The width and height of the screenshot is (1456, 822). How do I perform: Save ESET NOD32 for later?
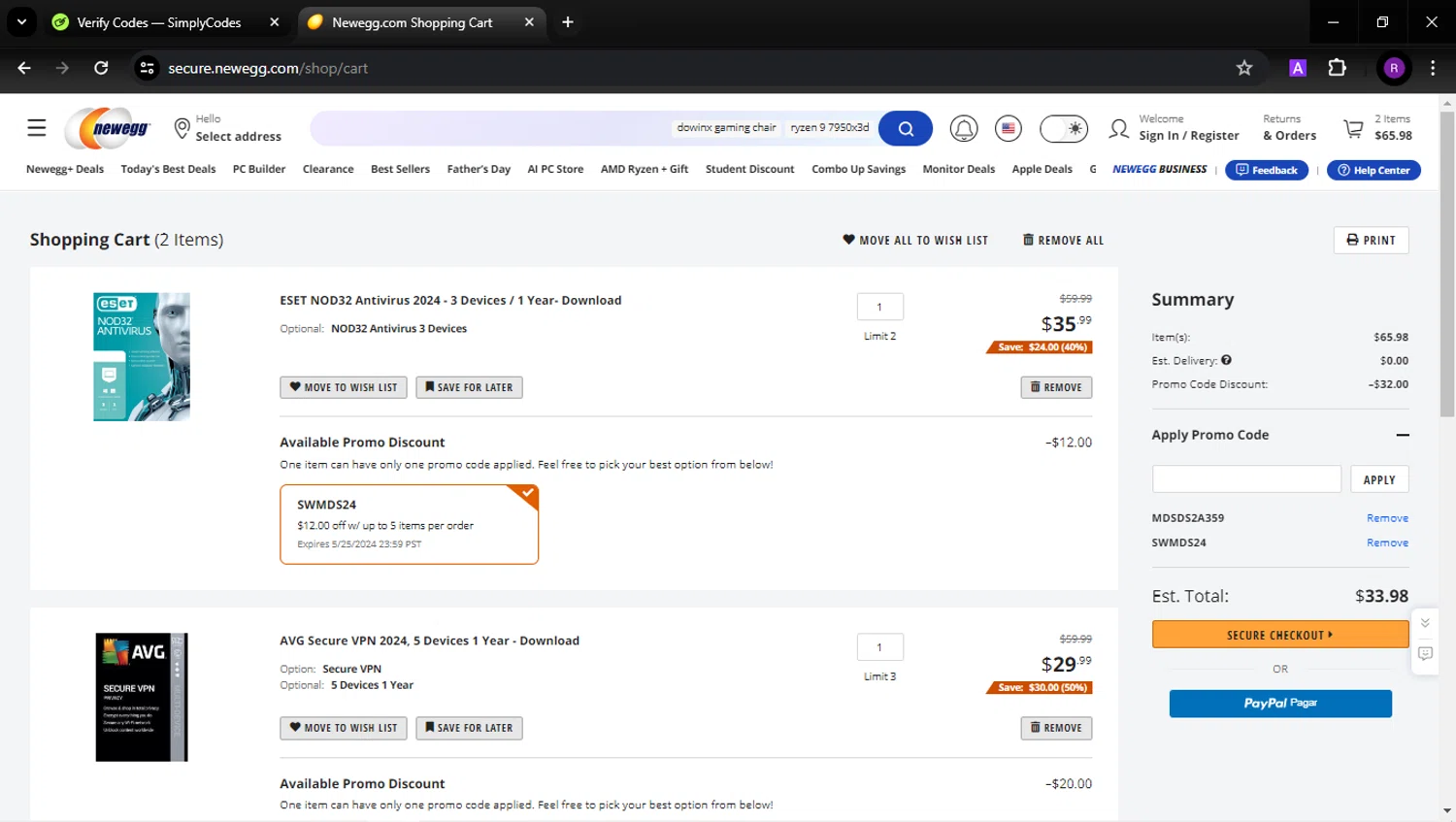point(469,387)
